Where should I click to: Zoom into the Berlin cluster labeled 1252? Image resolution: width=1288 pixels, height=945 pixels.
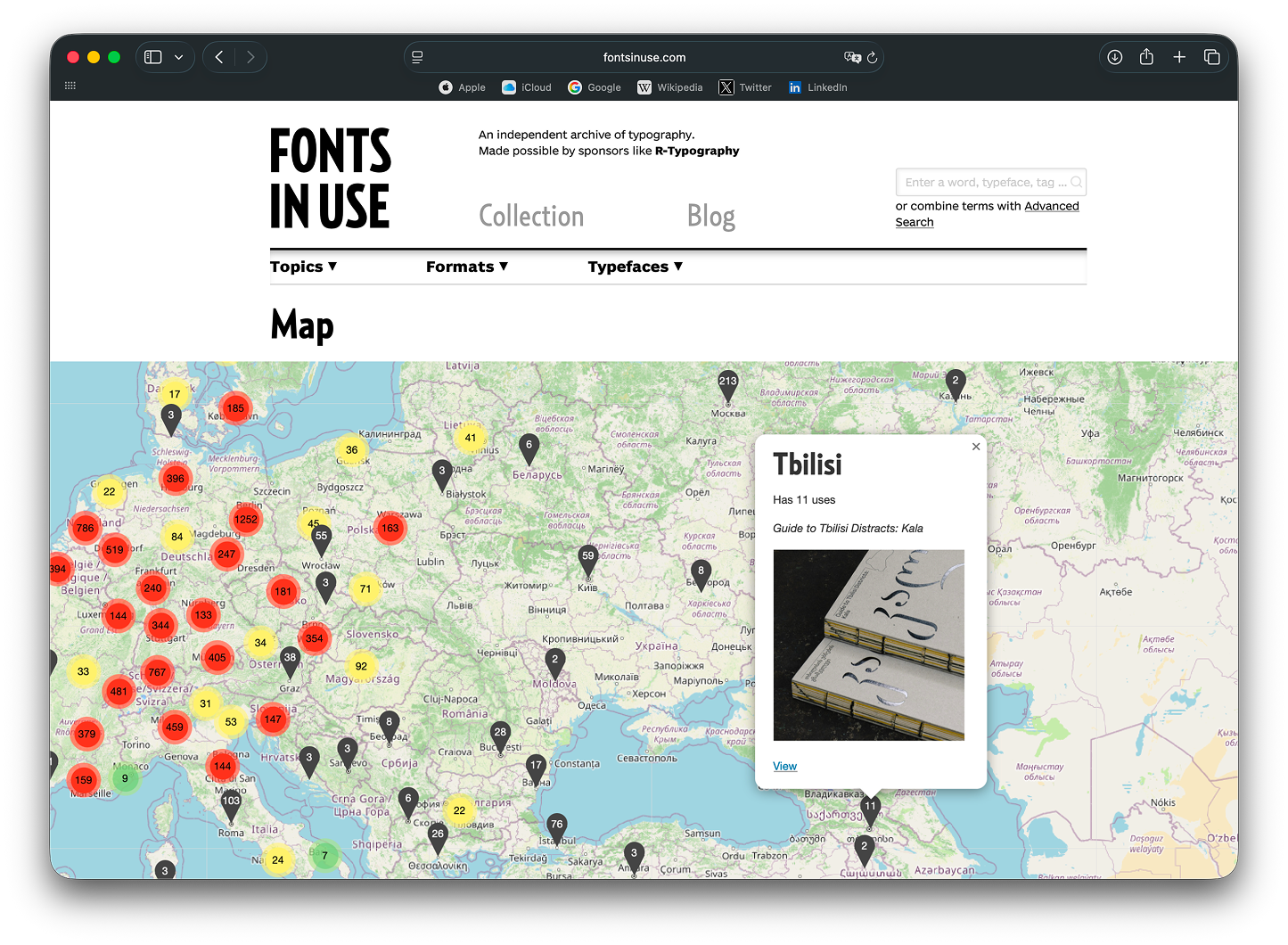point(246,520)
